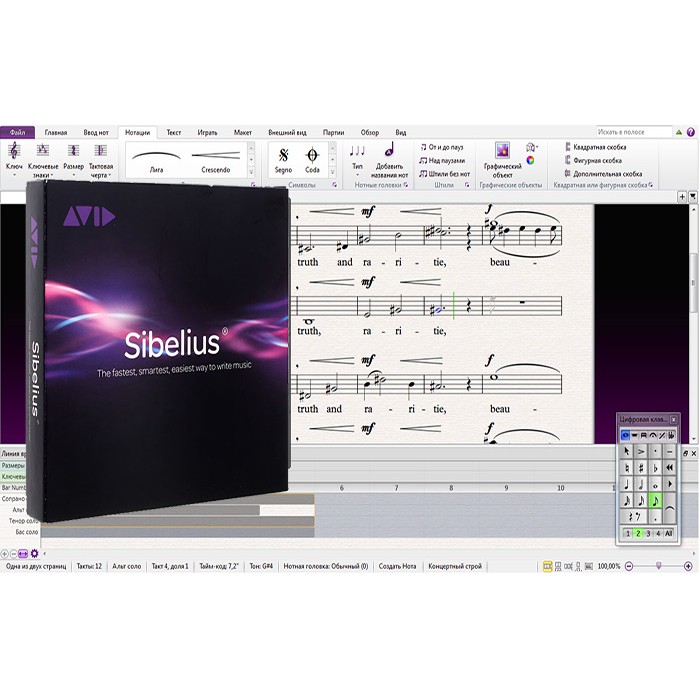Add a Дополнительная скобка sub-bracket
This screenshot has width=700, height=700.
click(x=603, y=174)
